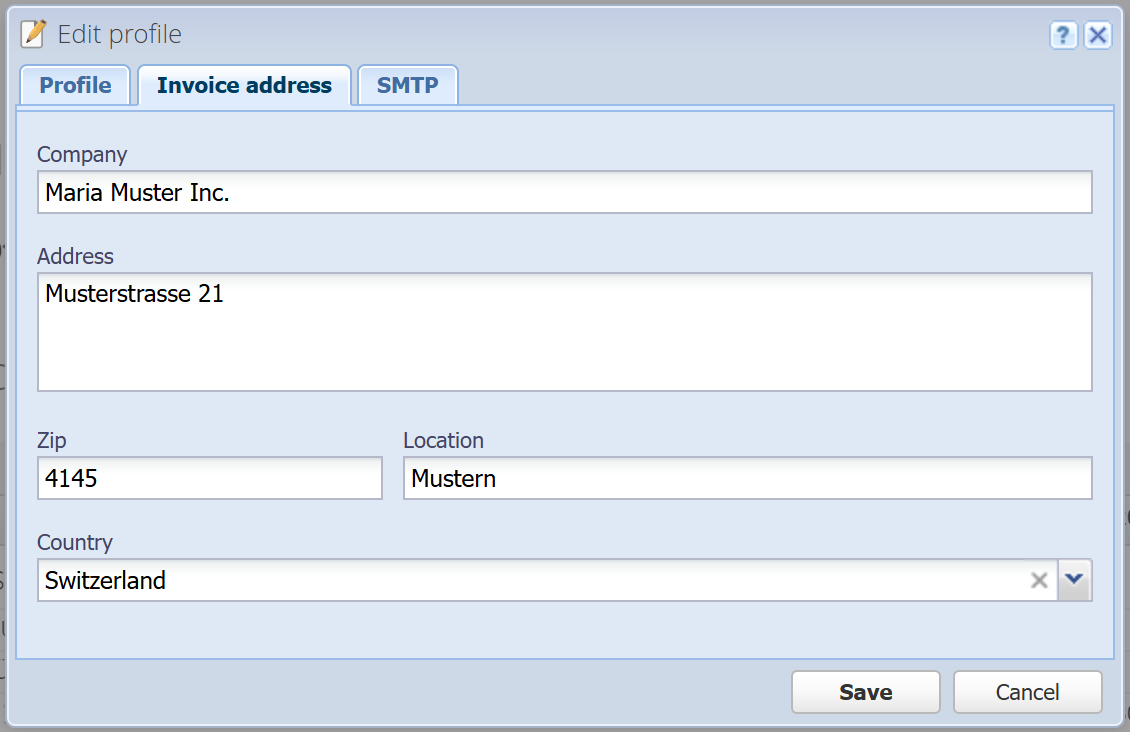1130x732 pixels.
Task: Click the Company field label
Action: 82,154
